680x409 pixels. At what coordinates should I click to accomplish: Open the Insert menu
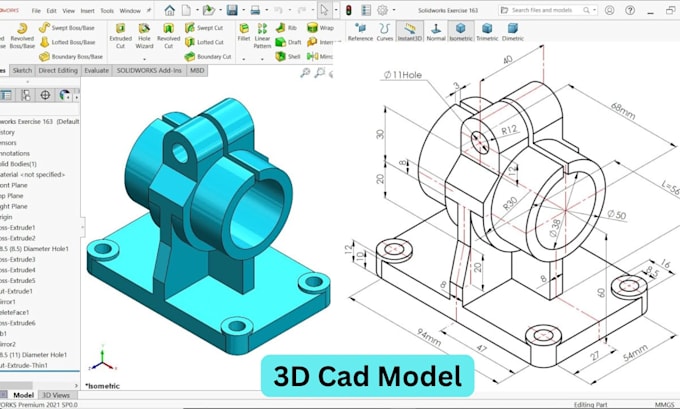tap(88, 10)
